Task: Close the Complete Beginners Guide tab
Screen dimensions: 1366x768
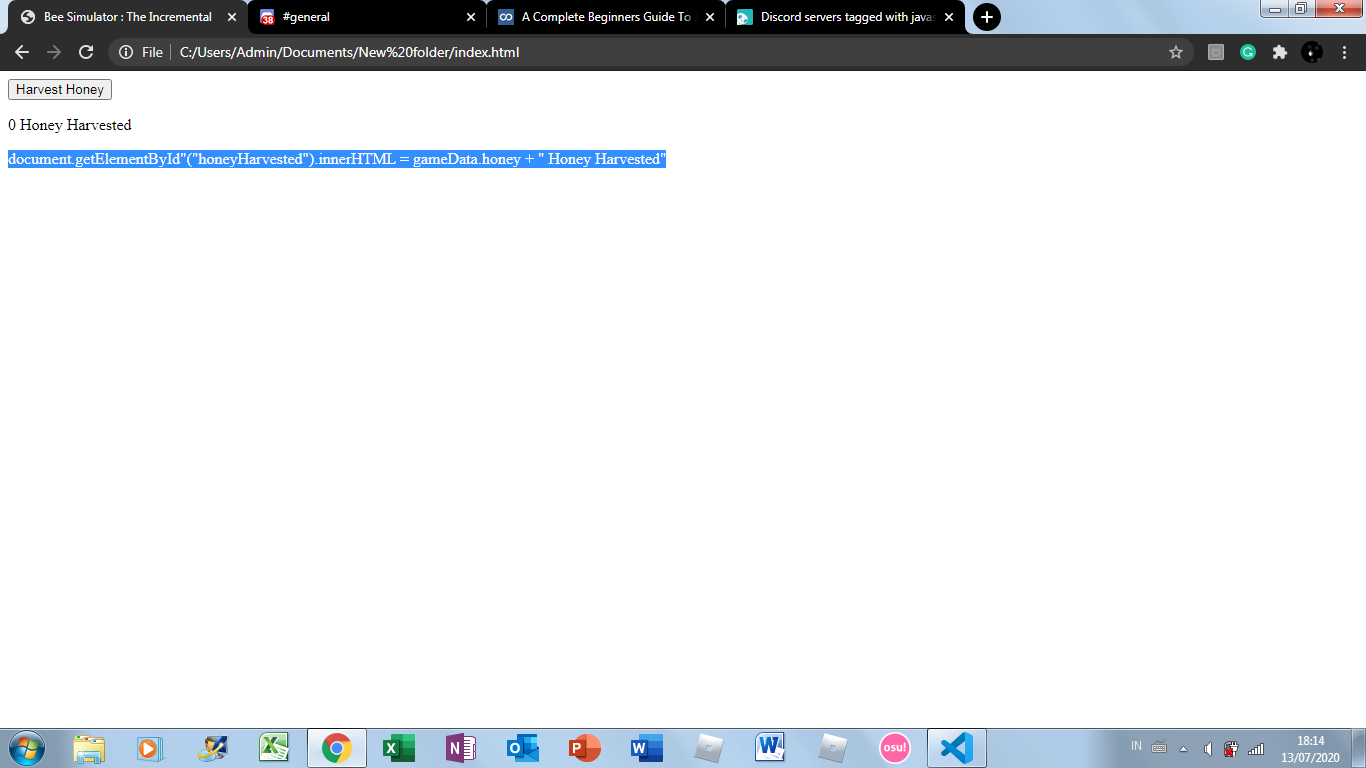Action: click(x=710, y=17)
